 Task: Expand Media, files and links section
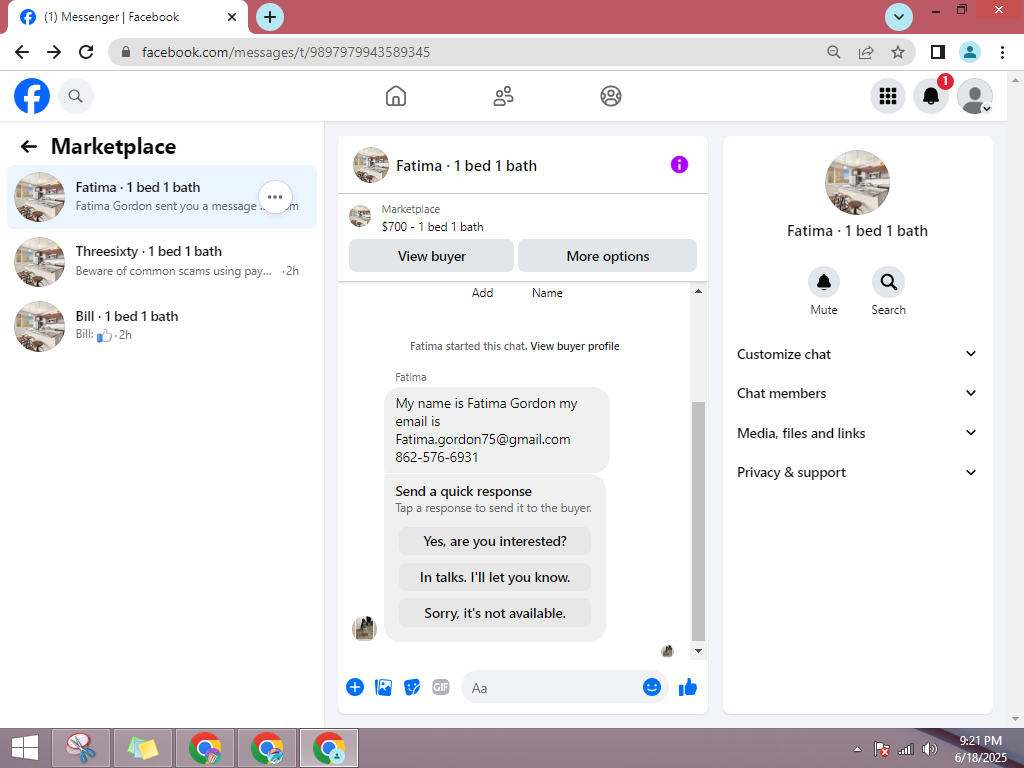coord(857,433)
